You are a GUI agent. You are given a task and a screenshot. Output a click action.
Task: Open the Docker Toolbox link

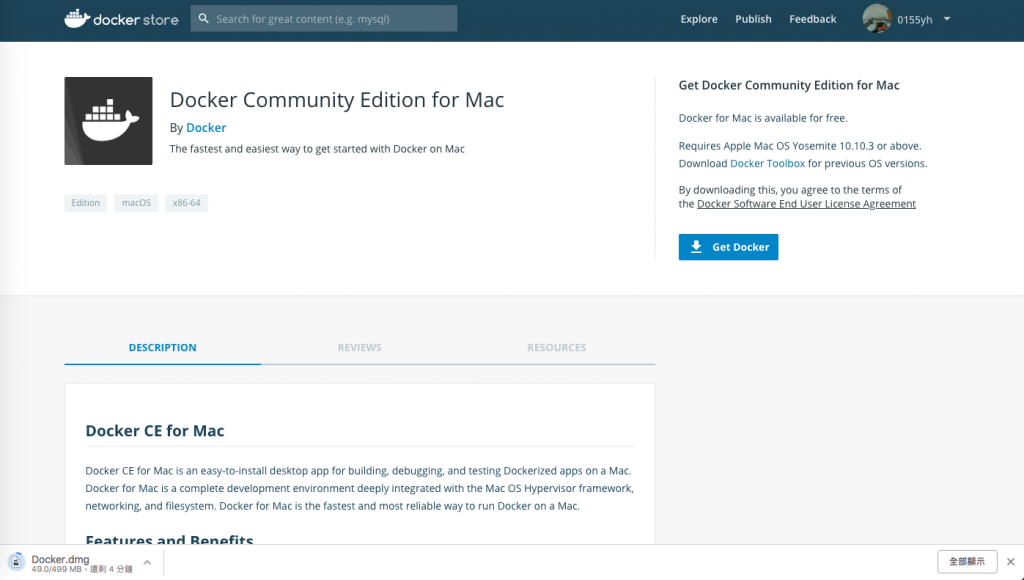point(767,163)
